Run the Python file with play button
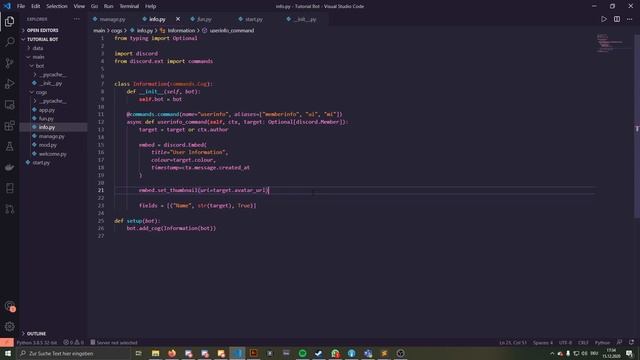 604,19
